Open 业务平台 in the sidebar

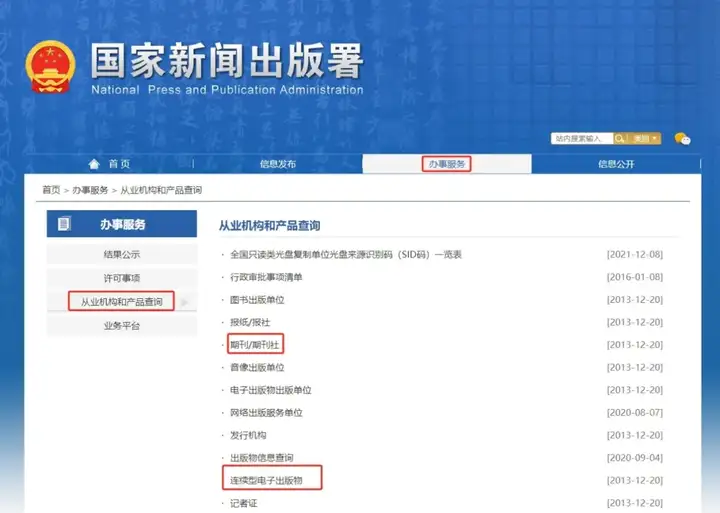tap(122, 326)
